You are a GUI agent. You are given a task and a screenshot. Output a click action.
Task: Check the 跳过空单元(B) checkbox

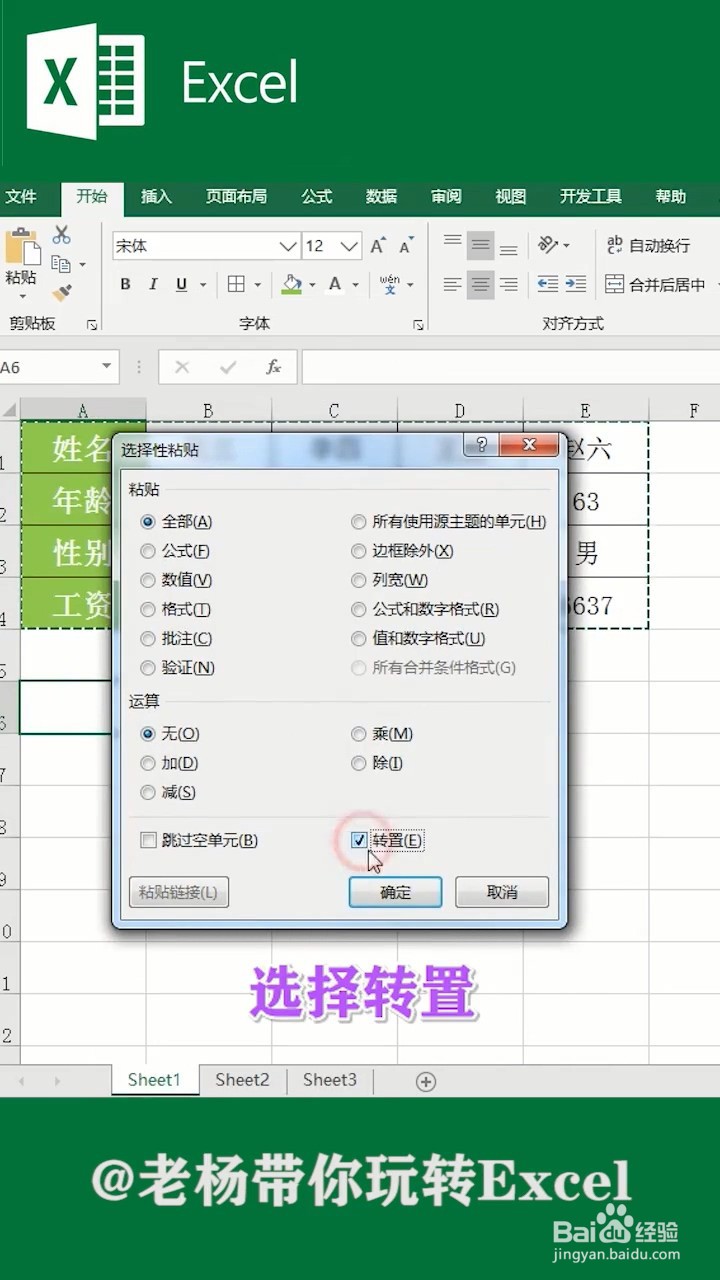click(x=199, y=840)
